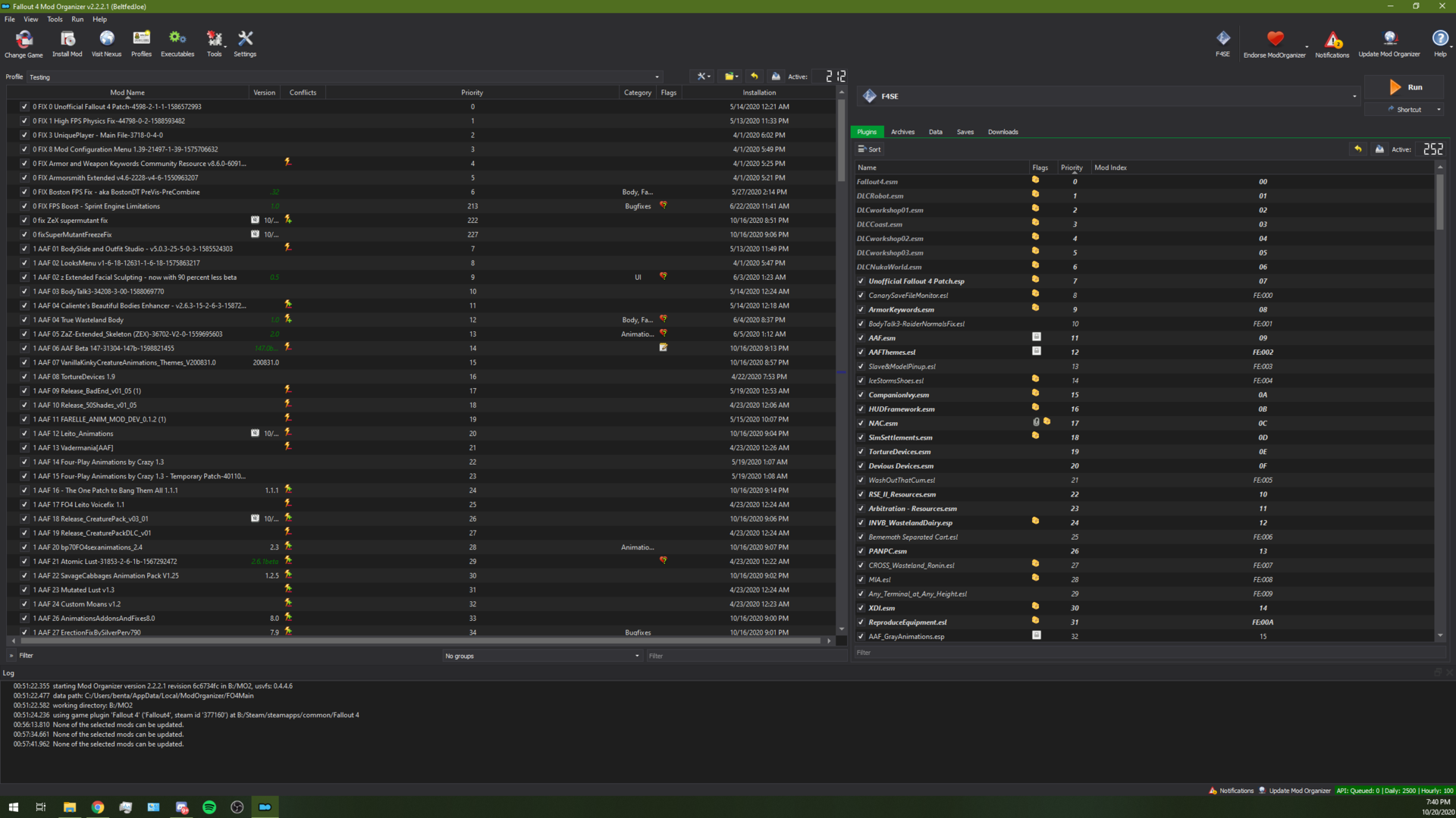
Task: Open the F4SE executable selection dropdown
Action: [1109, 96]
